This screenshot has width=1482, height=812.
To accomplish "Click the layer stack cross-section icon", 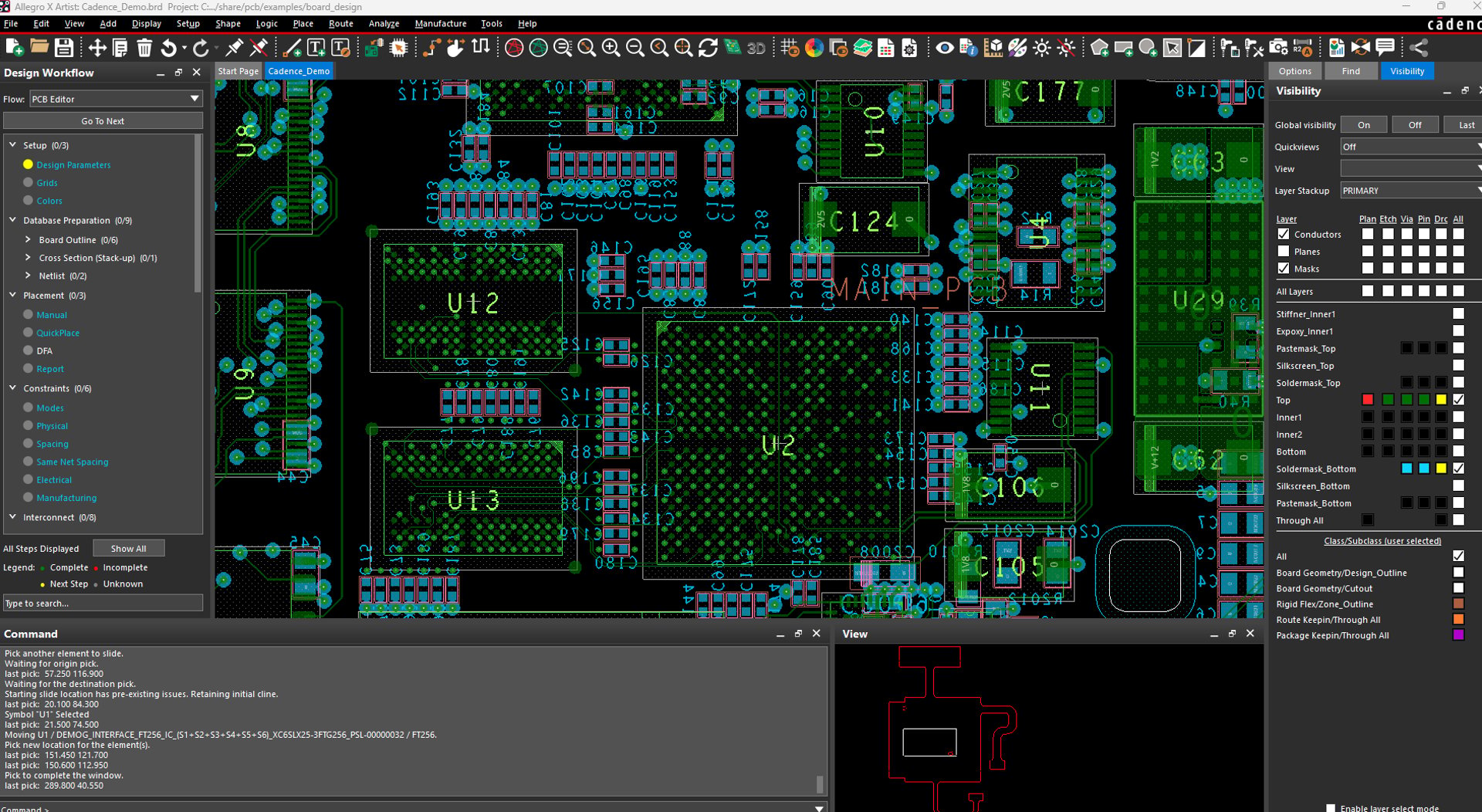I will (863, 48).
